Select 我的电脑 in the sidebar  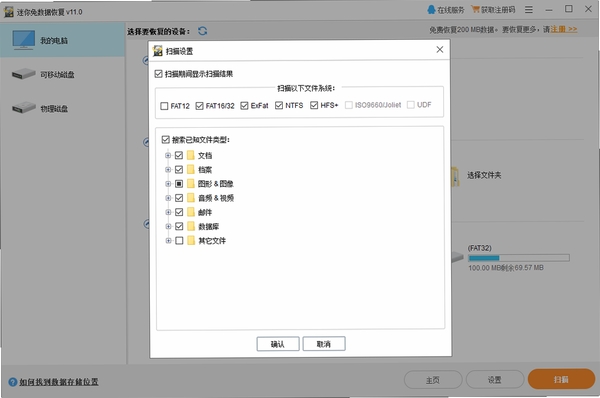(x=62, y=40)
